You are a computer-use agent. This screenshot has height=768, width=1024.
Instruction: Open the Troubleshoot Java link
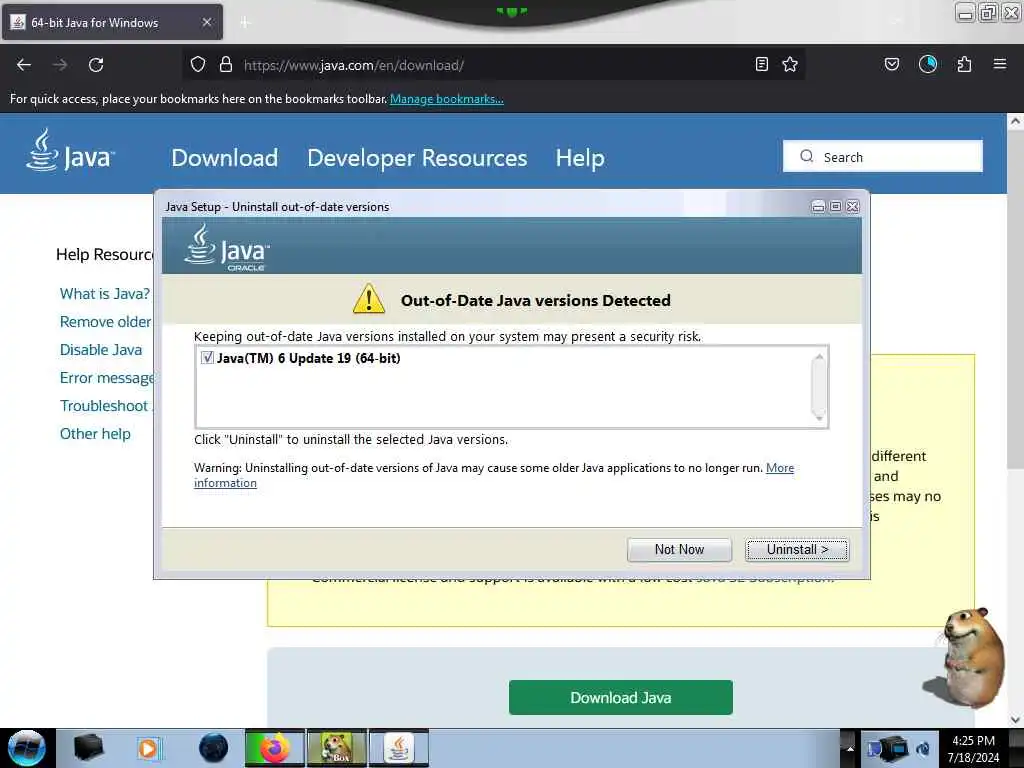coord(106,406)
